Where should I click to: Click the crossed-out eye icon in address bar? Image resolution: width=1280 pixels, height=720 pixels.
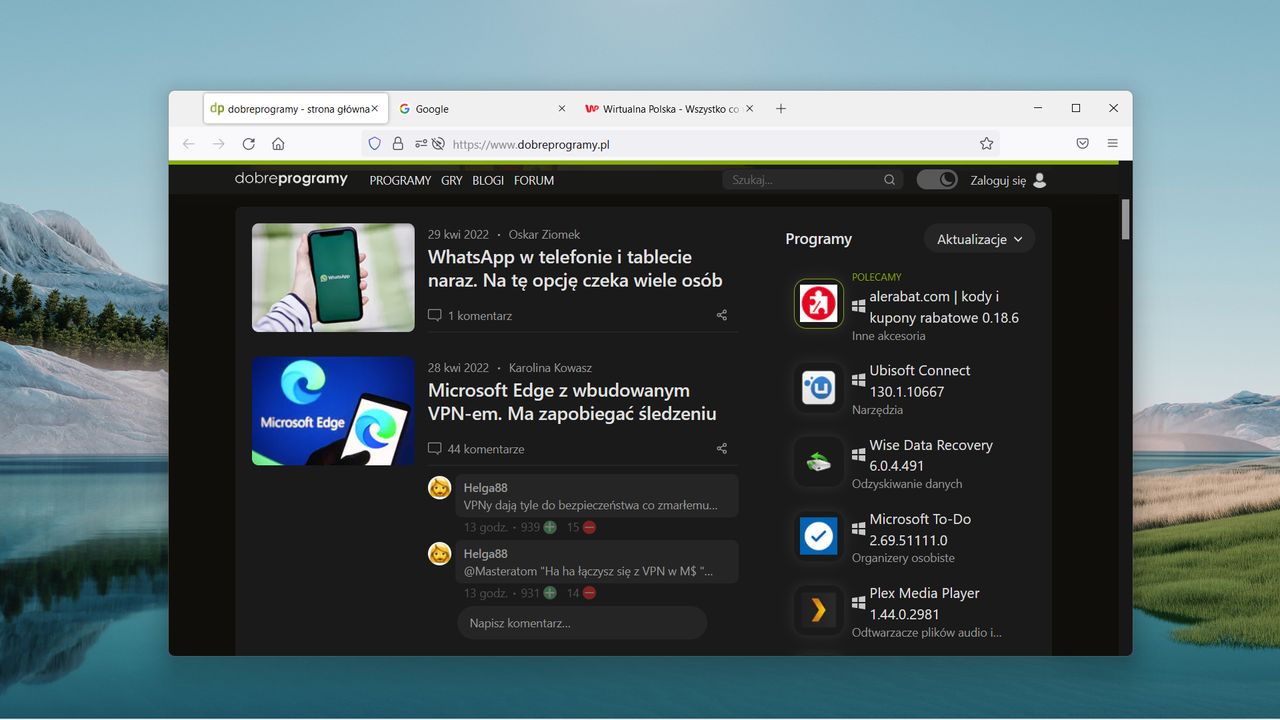coord(438,144)
